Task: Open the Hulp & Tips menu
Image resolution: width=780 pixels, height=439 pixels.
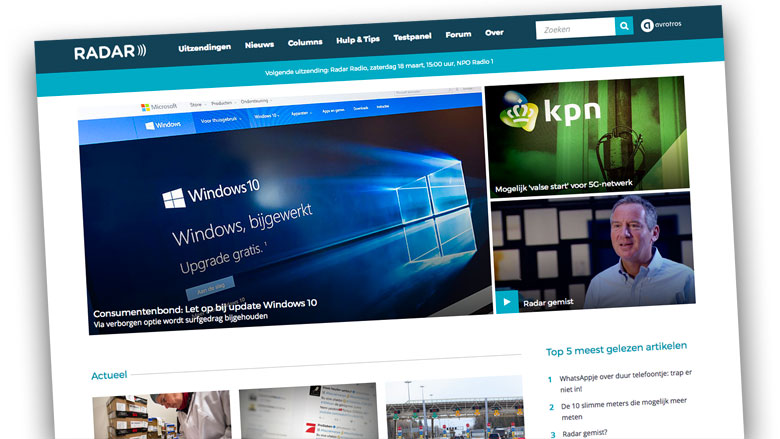Action: (358, 39)
